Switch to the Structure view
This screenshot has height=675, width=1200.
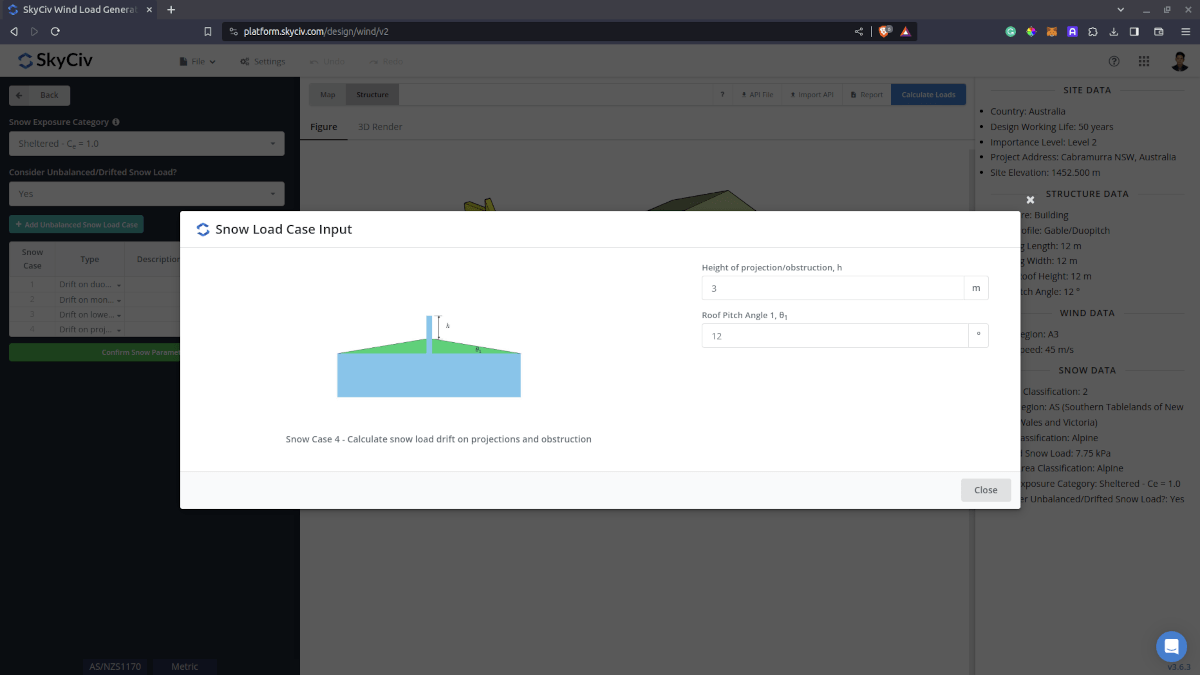(x=372, y=95)
